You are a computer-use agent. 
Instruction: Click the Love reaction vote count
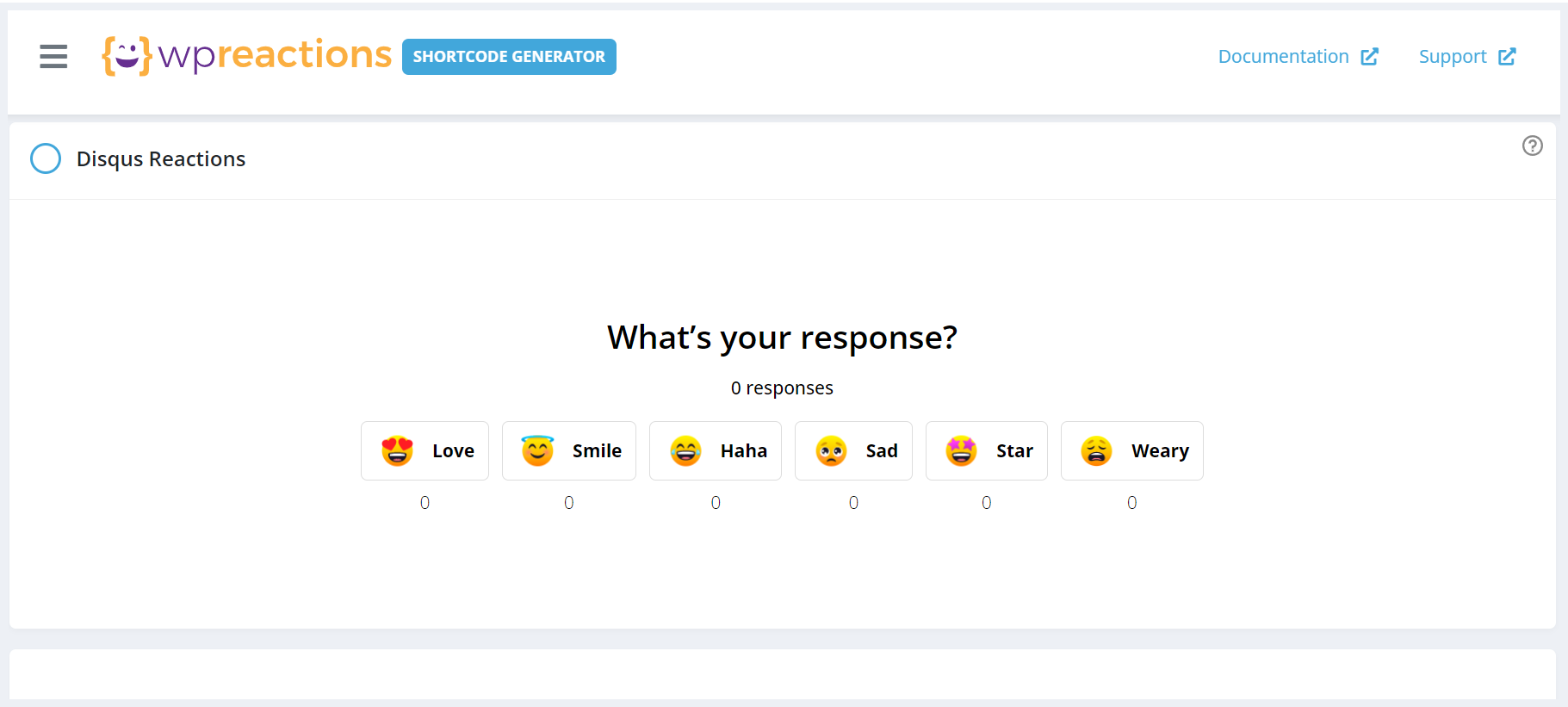pyautogui.click(x=425, y=502)
